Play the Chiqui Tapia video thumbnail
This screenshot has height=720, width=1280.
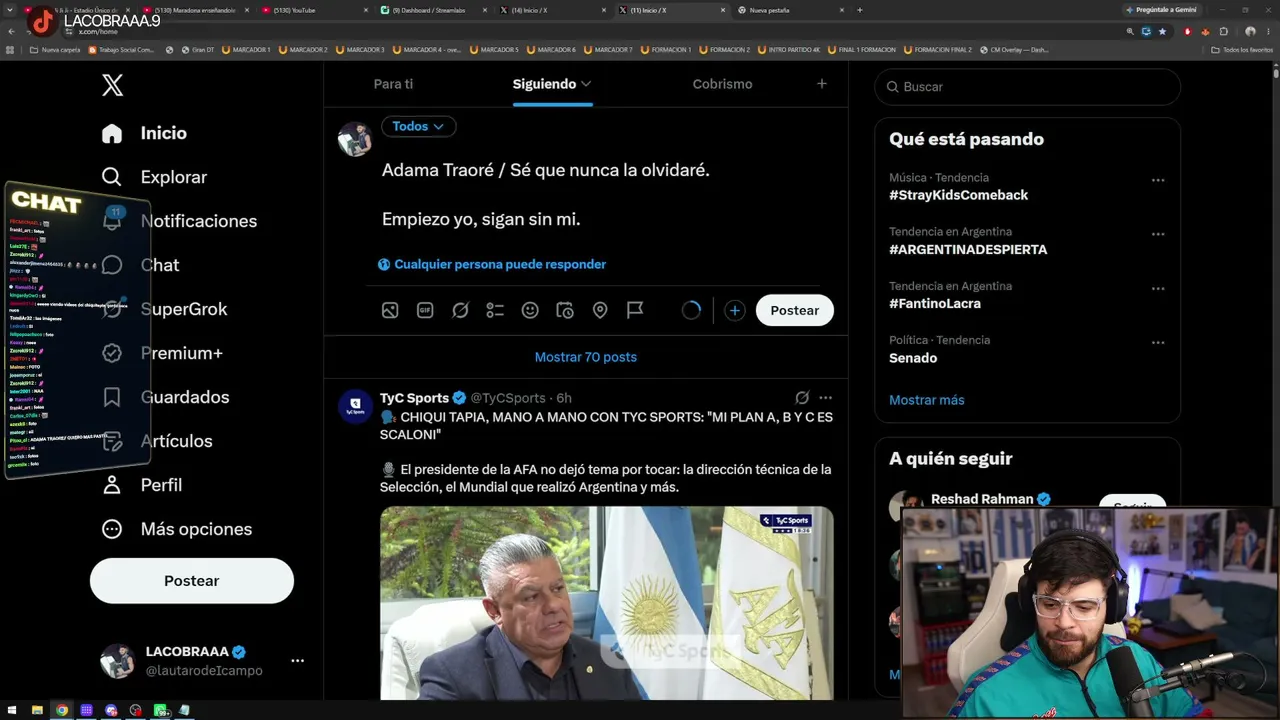click(606, 603)
